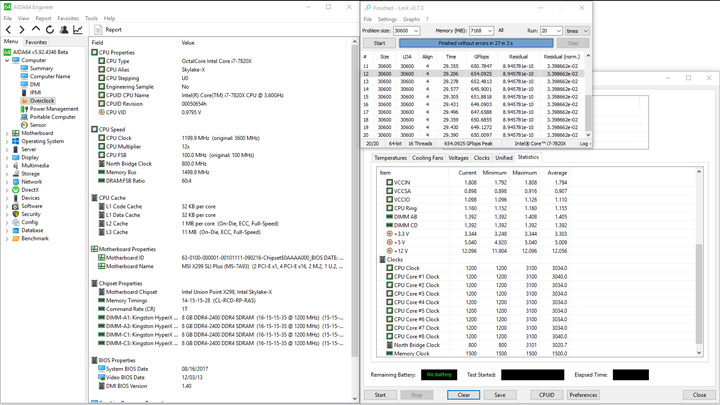Click the Up arrow icon in toolbar
This screenshot has width=720, height=405.
click(36, 30)
